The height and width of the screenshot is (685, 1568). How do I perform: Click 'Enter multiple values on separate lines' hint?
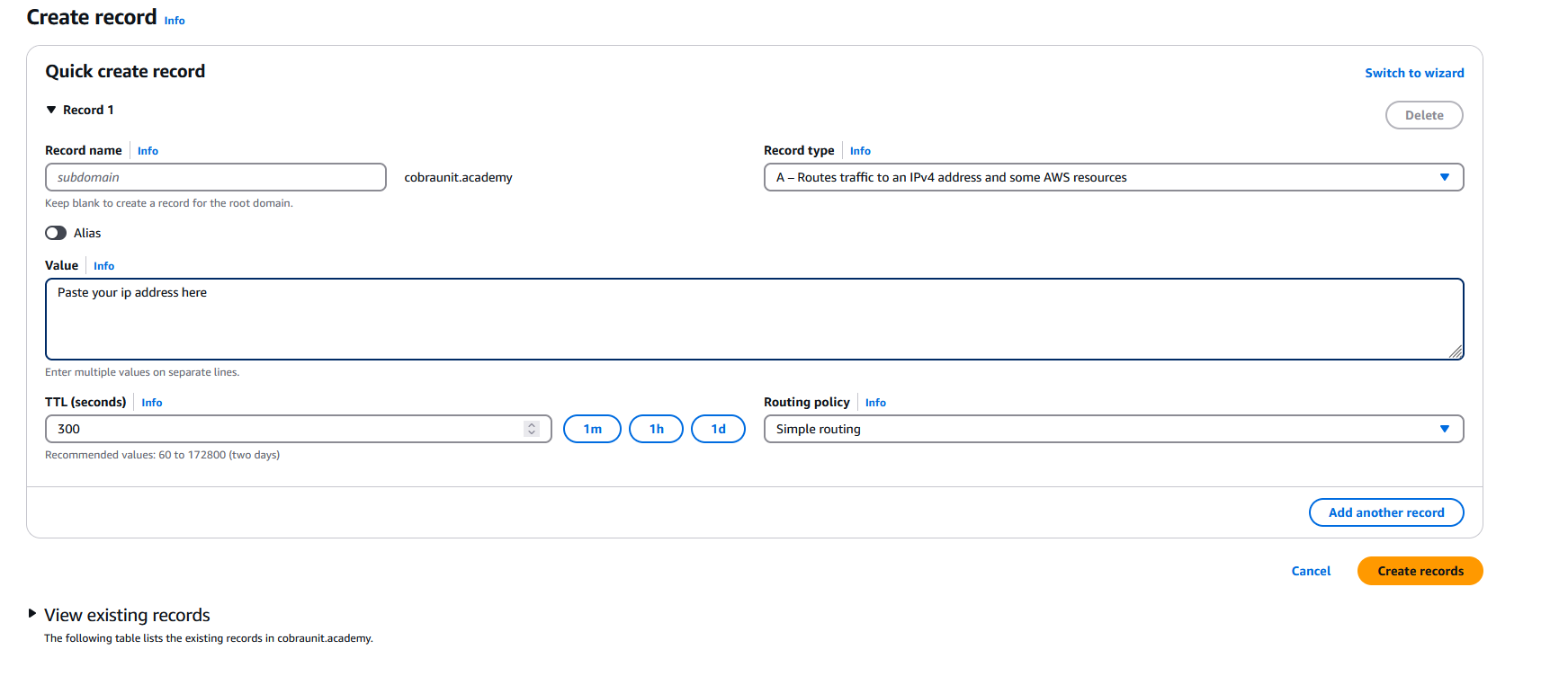click(x=142, y=372)
